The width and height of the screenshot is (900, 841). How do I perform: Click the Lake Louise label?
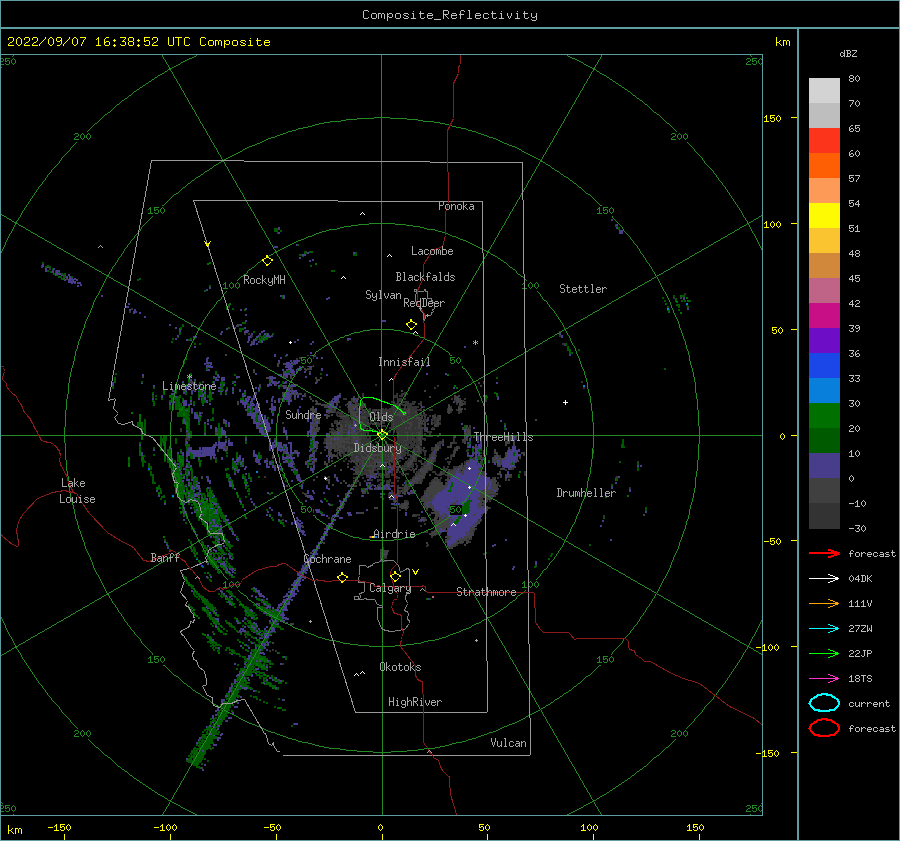click(77, 491)
